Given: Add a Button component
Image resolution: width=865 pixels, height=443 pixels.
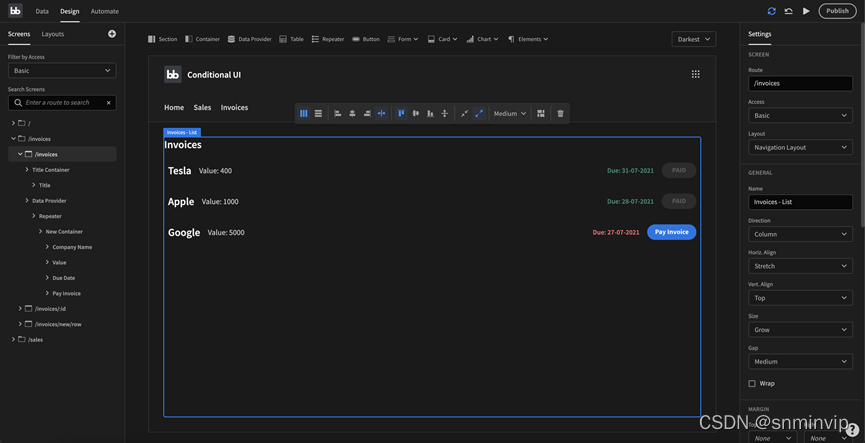Looking at the screenshot, I should pyautogui.click(x=366, y=39).
